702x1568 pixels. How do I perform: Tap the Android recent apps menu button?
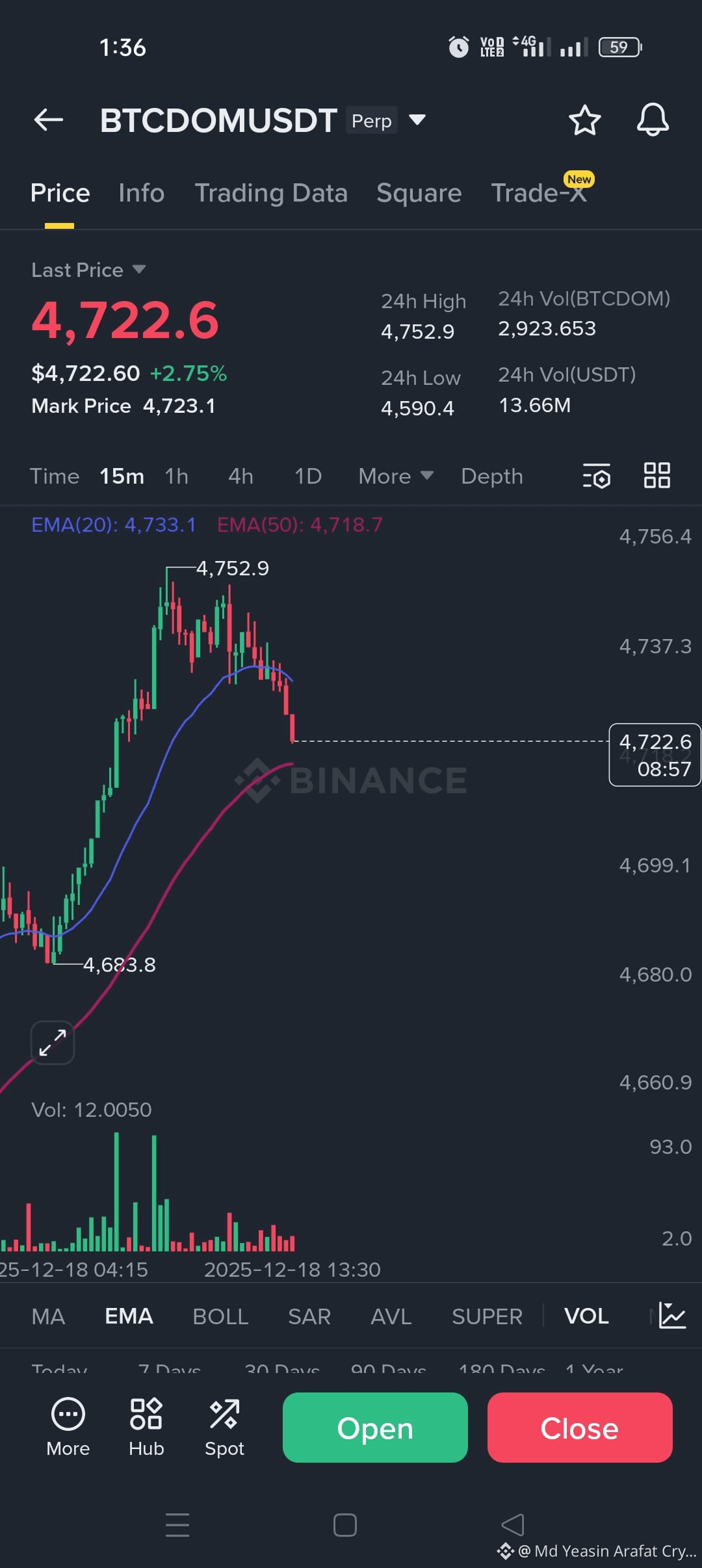[177, 1524]
